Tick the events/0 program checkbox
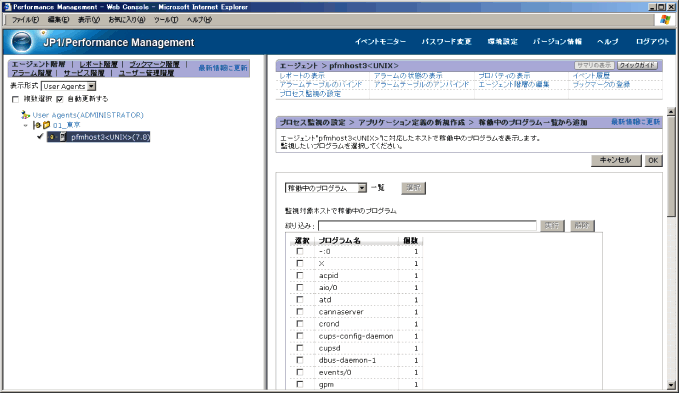Viewport: 679px width, 393px height. coord(300,372)
